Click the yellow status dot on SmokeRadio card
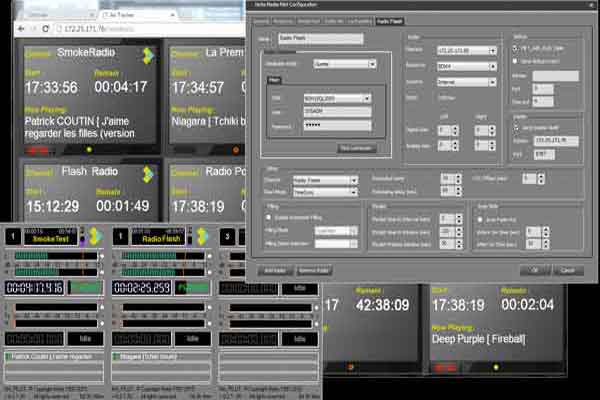This screenshot has width=600, height=400. tap(89, 150)
